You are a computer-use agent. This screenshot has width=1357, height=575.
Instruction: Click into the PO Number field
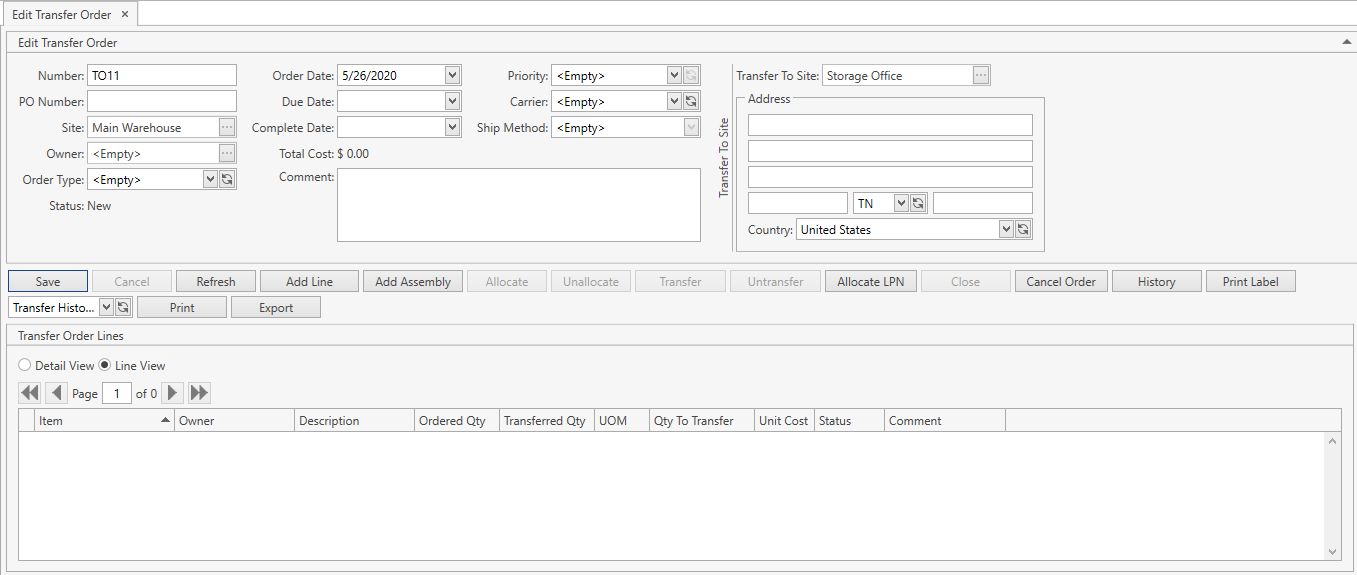tap(162, 102)
